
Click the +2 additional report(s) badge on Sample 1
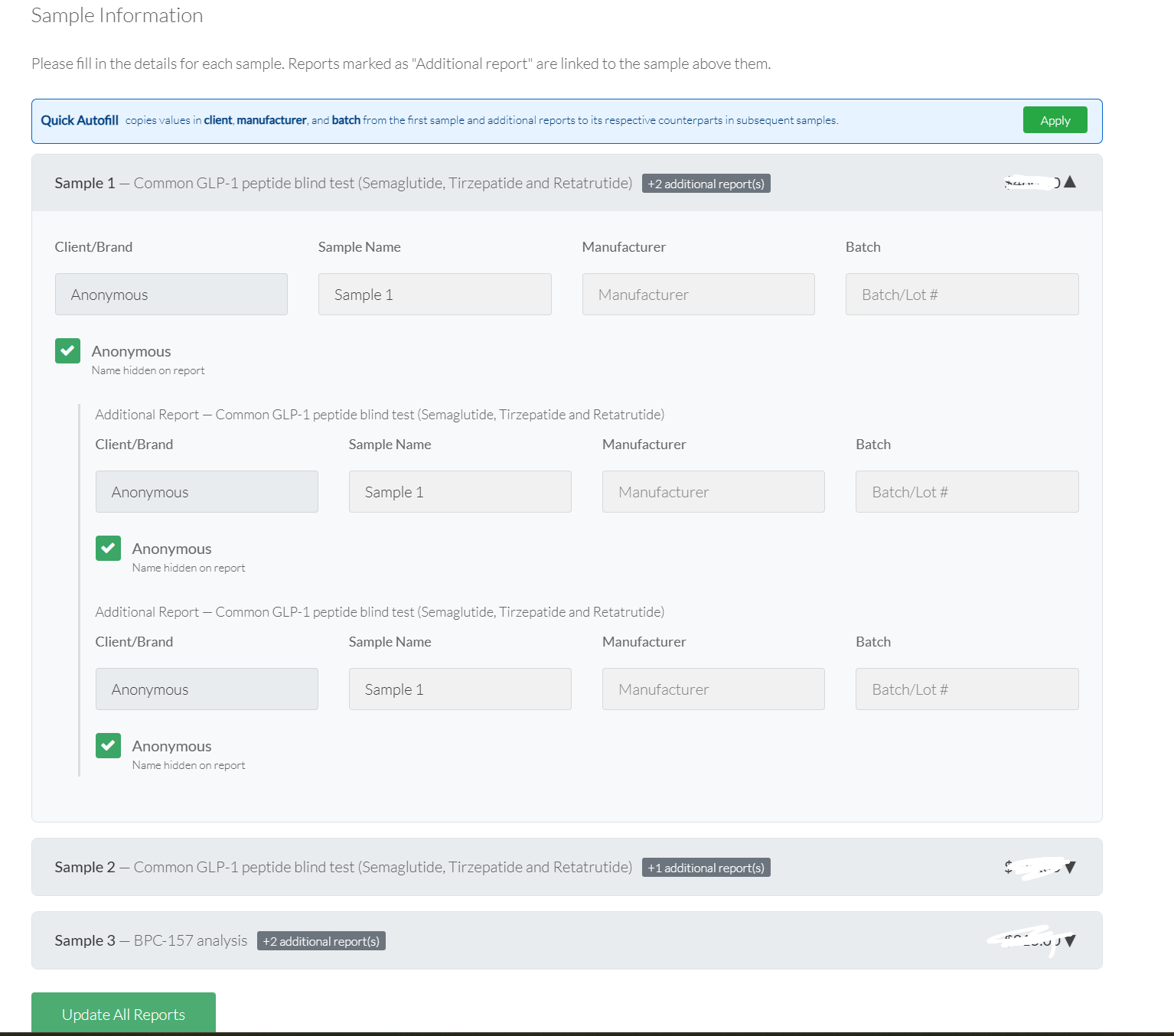pos(706,184)
